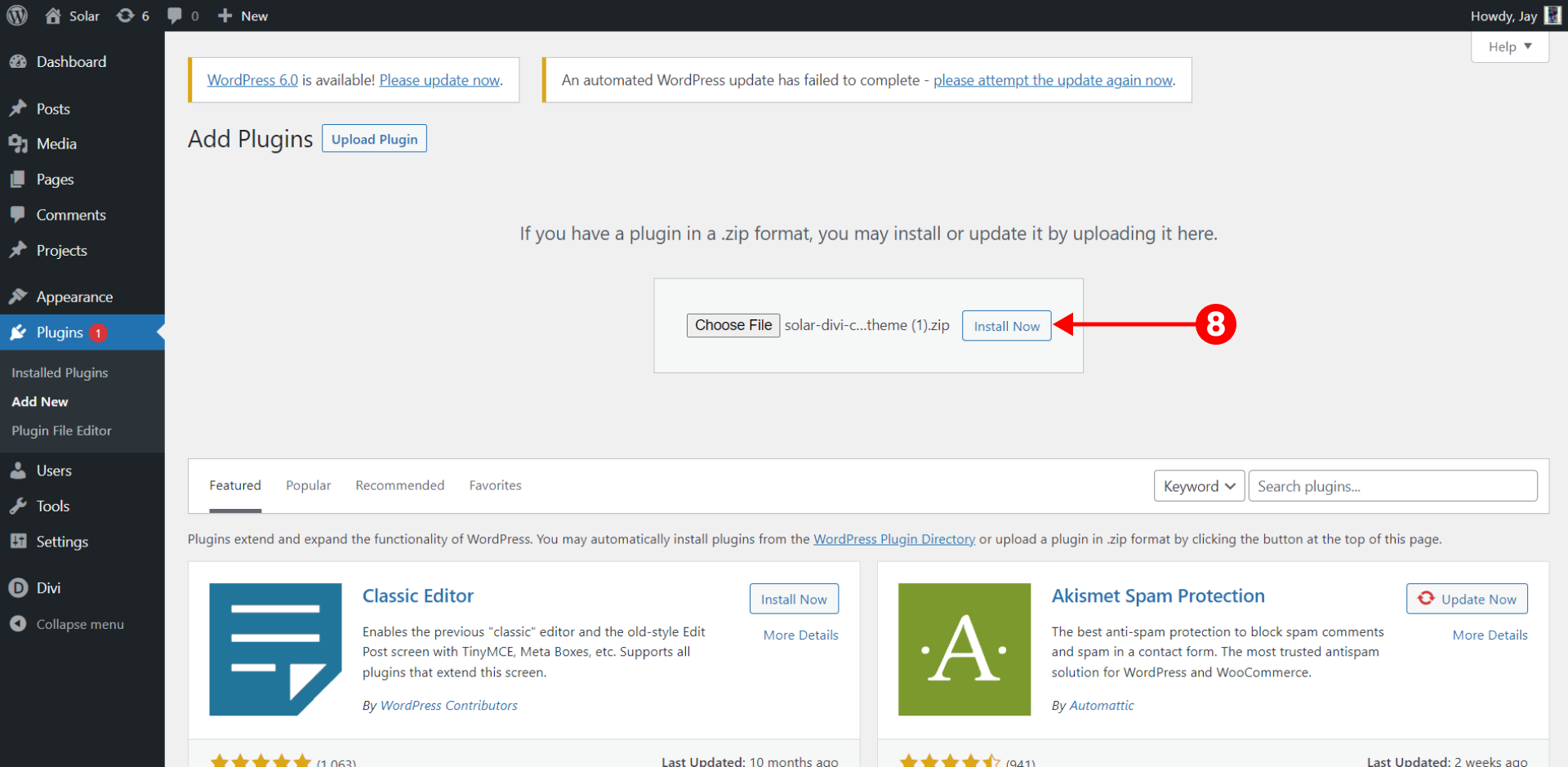Click Update Now for Akismet
This screenshot has height=767, width=1568.
[1467, 599]
